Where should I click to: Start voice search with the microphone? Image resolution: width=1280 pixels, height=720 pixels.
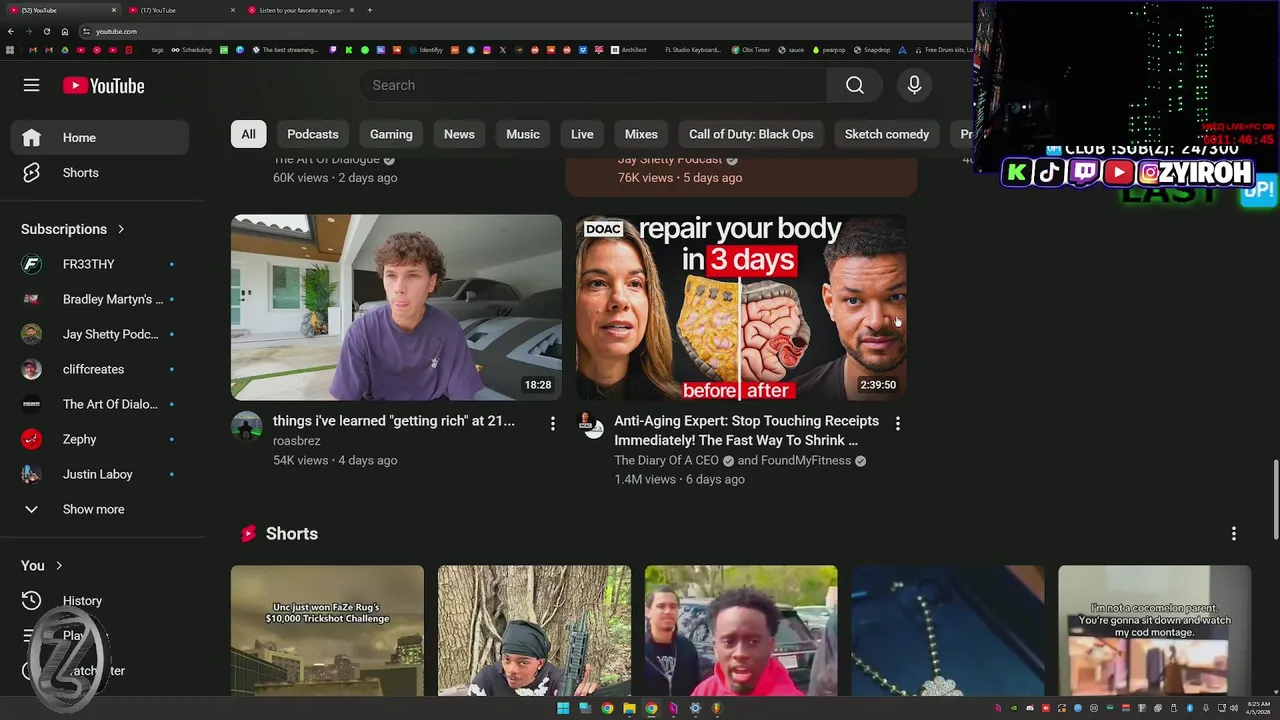(x=914, y=85)
